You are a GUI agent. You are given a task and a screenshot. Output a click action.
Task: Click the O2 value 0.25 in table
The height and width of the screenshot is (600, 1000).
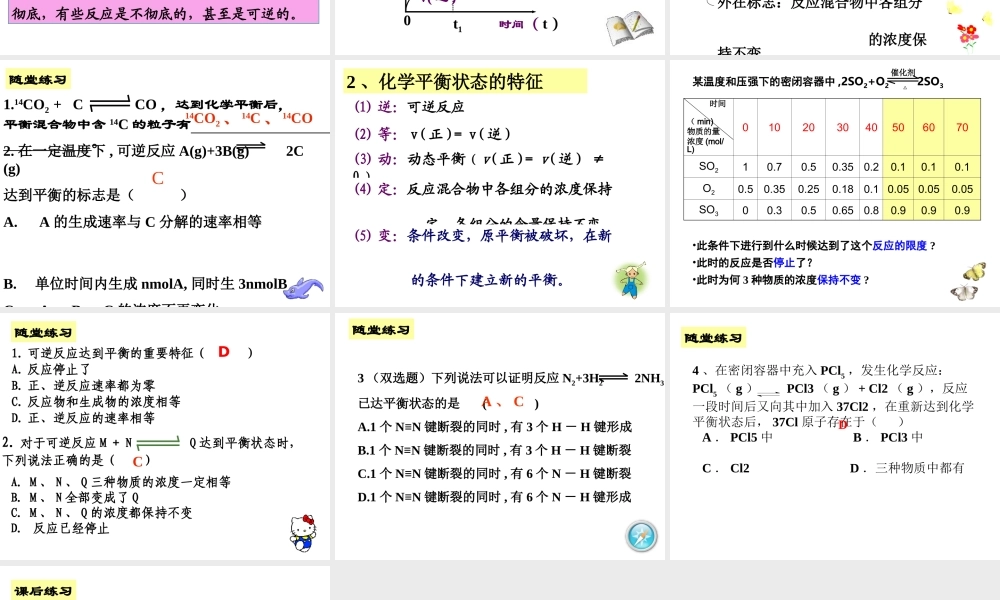pyautogui.click(x=808, y=189)
